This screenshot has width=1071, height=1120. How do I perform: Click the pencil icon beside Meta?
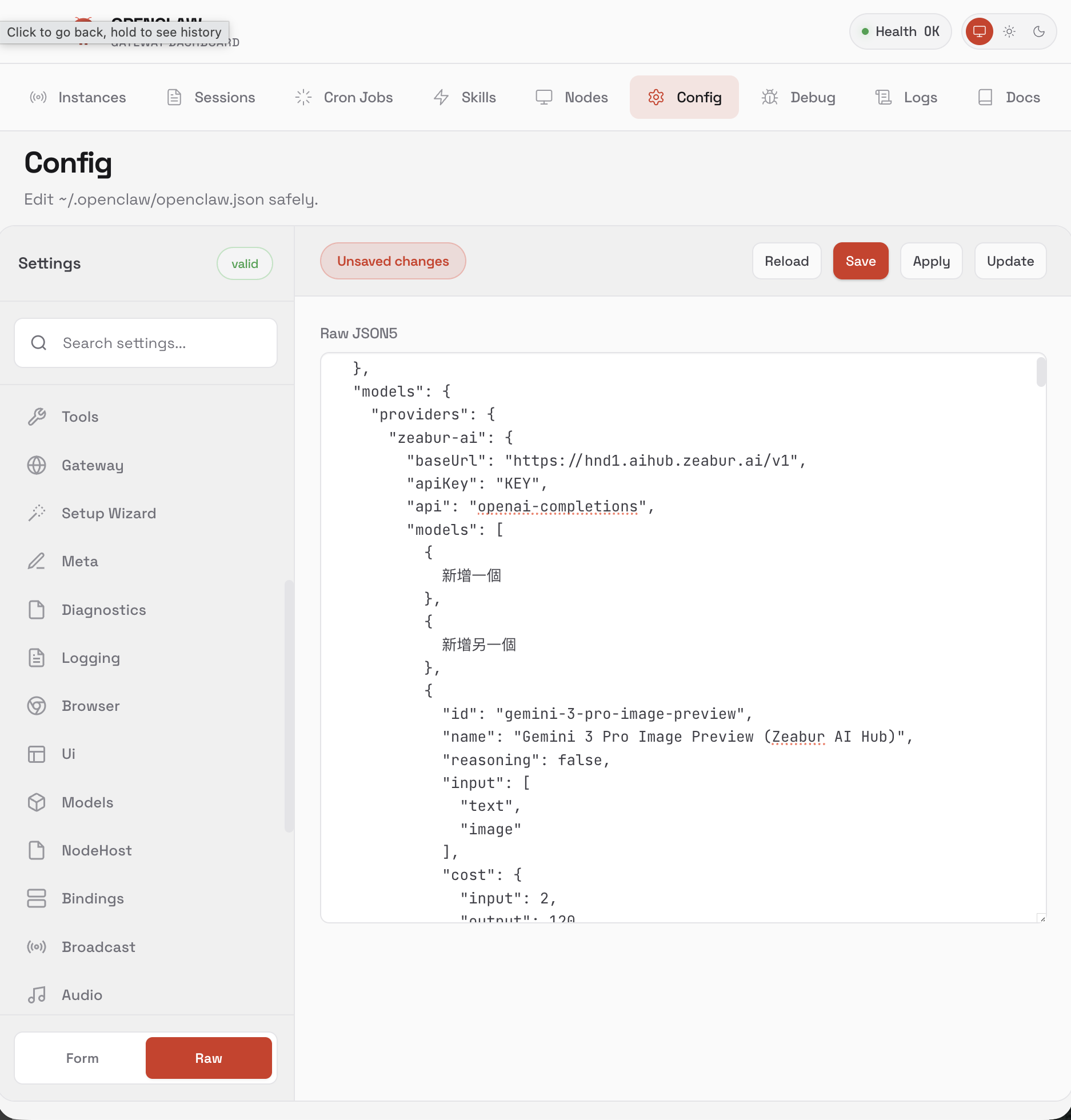(37, 561)
